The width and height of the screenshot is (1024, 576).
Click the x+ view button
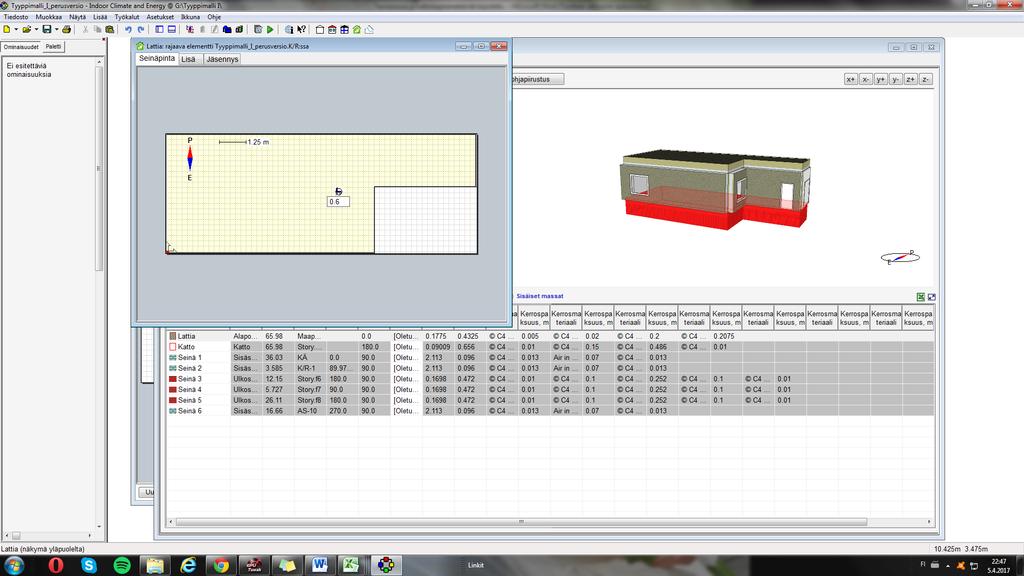[850, 79]
